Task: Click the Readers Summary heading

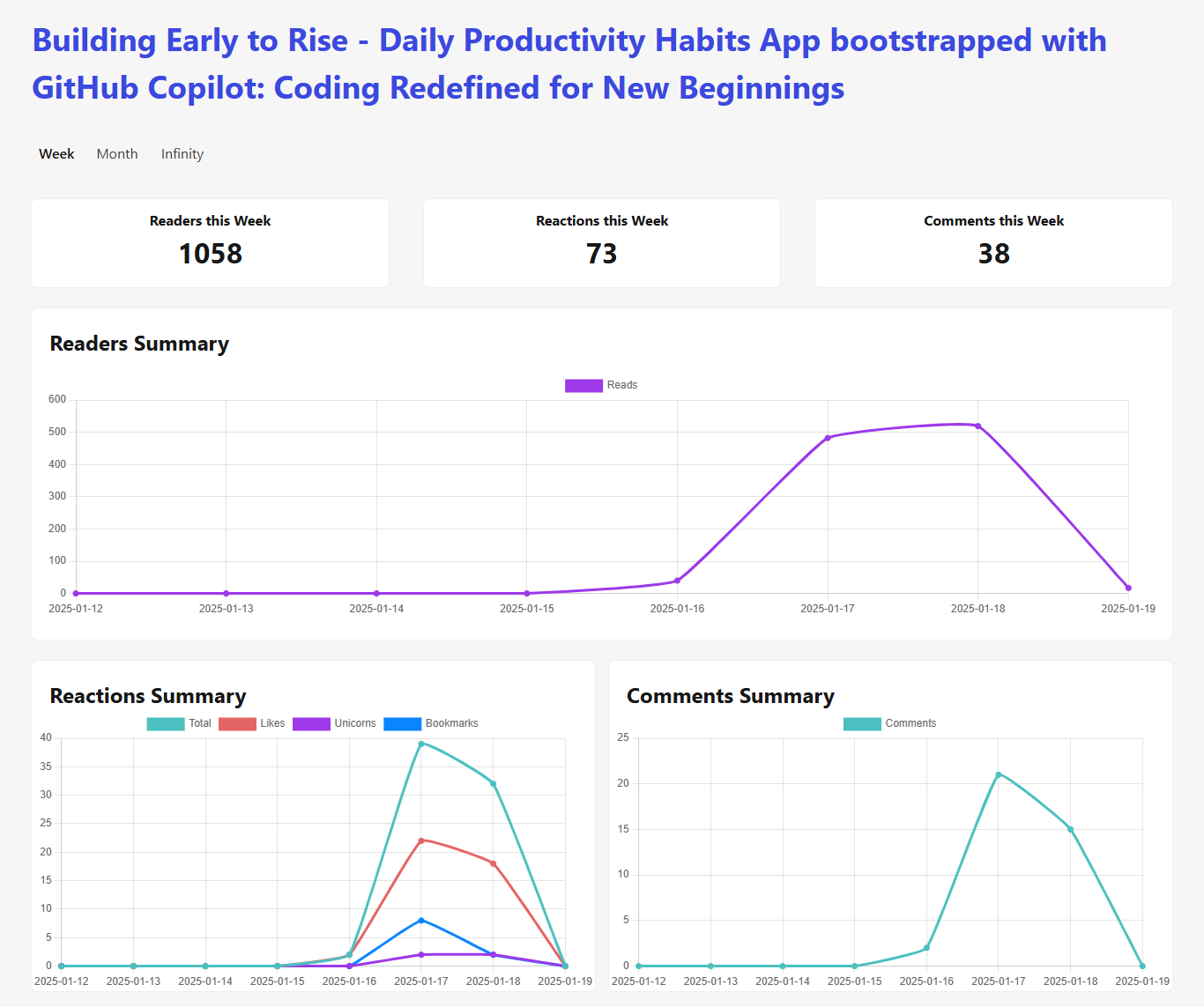Action: (x=139, y=344)
